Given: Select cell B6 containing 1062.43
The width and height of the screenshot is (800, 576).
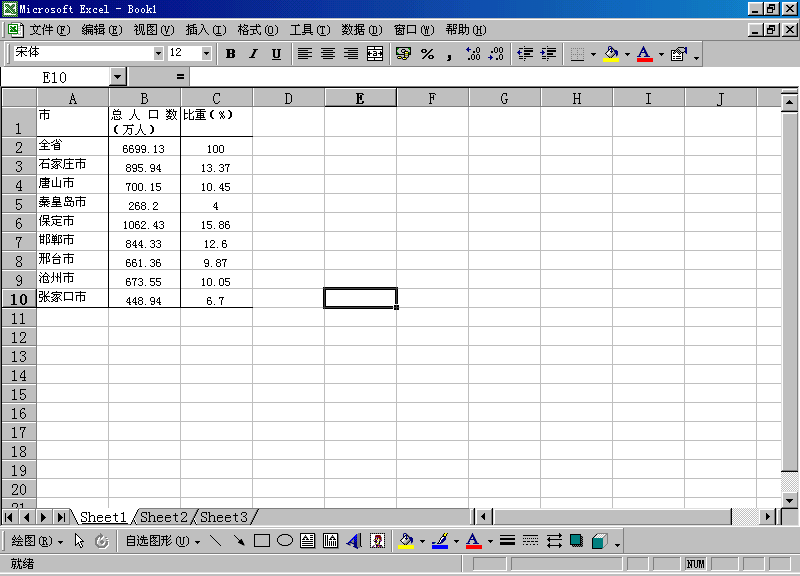Looking at the screenshot, I should point(144,224).
